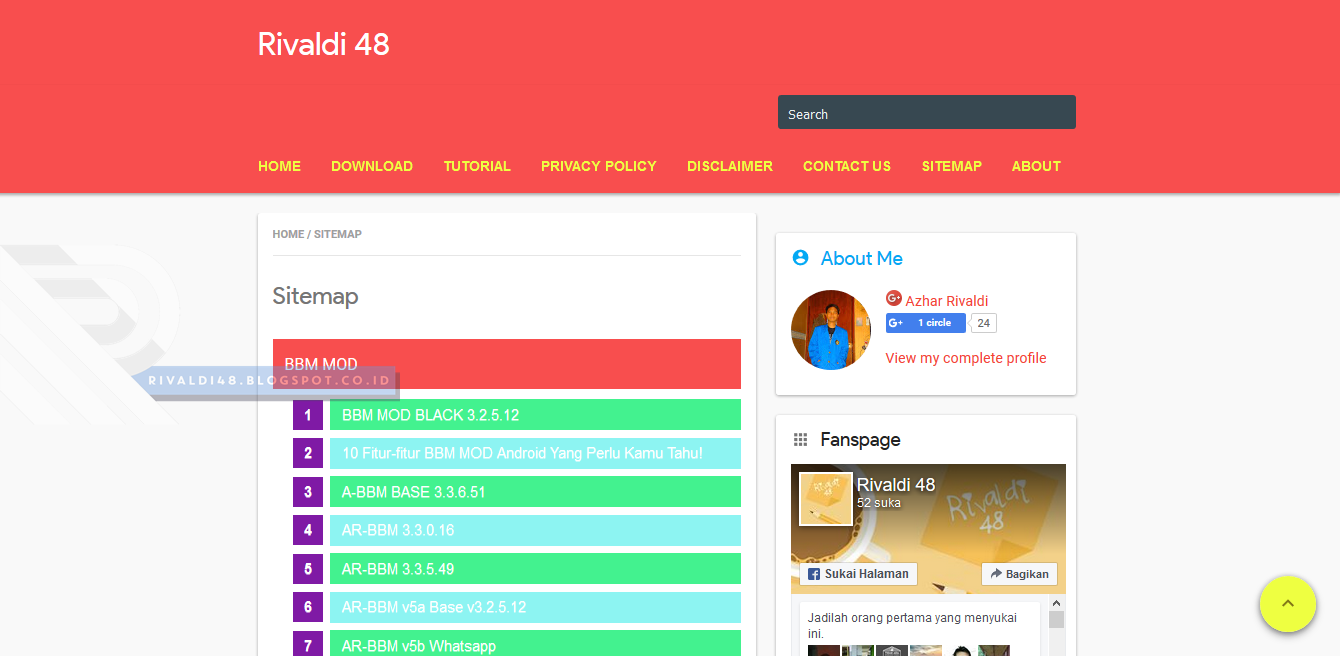Open the BBM MOD BLACK 3.2.5.12 link
This screenshot has width=1340, height=656.
432,414
